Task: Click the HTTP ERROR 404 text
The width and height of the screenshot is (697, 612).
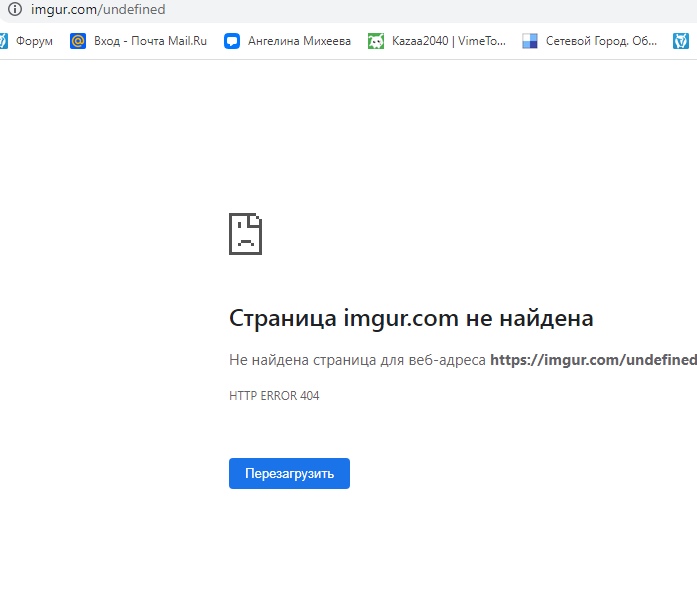Action: click(274, 396)
